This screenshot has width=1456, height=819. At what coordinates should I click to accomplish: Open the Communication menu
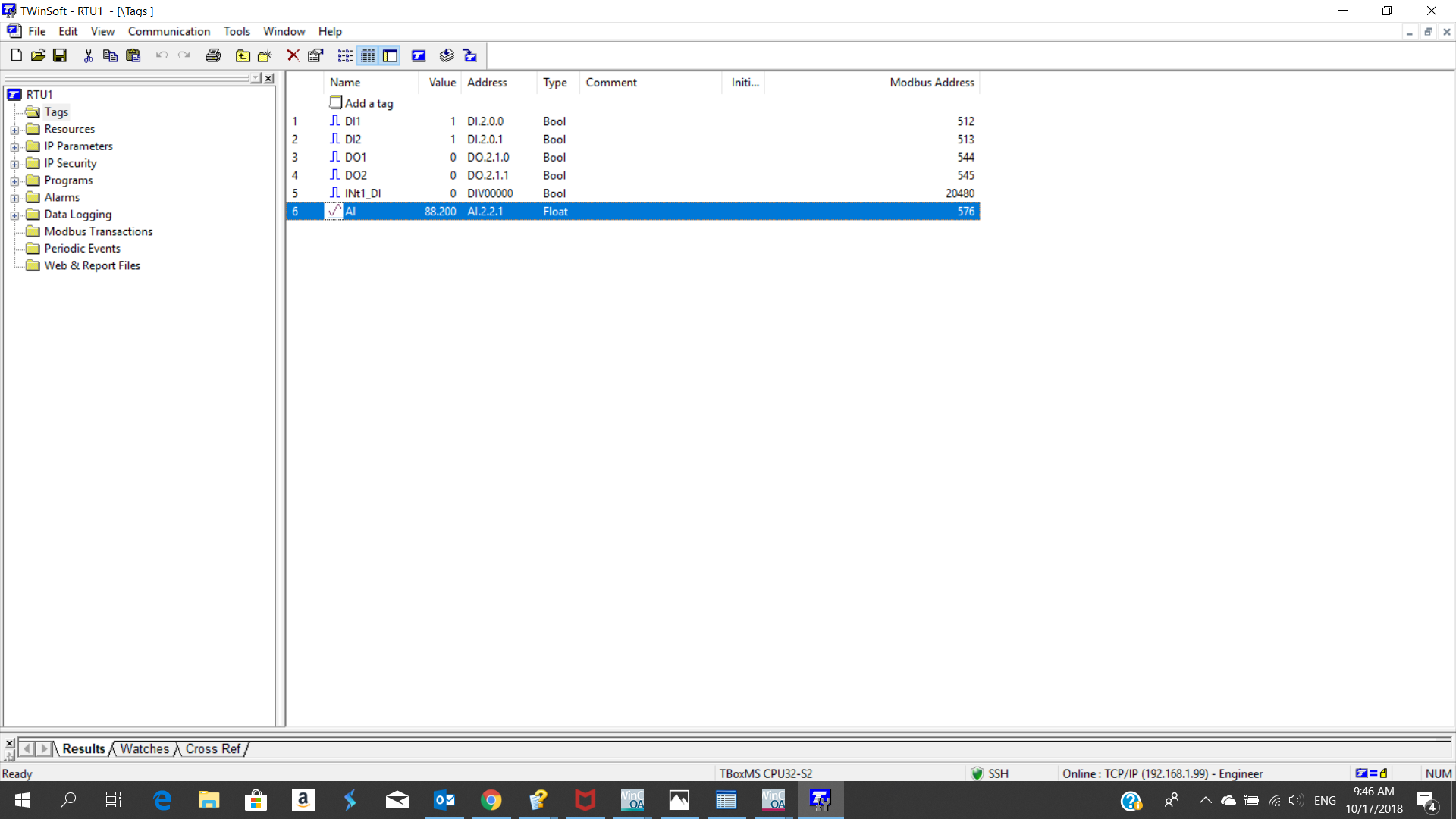pyautogui.click(x=168, y=31)
